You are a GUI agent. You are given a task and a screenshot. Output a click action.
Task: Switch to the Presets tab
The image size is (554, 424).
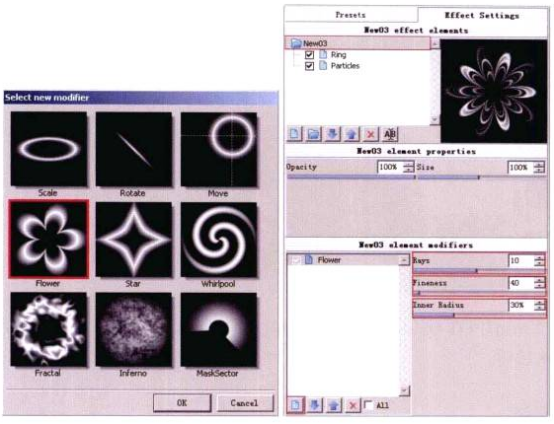pos(350,15)
